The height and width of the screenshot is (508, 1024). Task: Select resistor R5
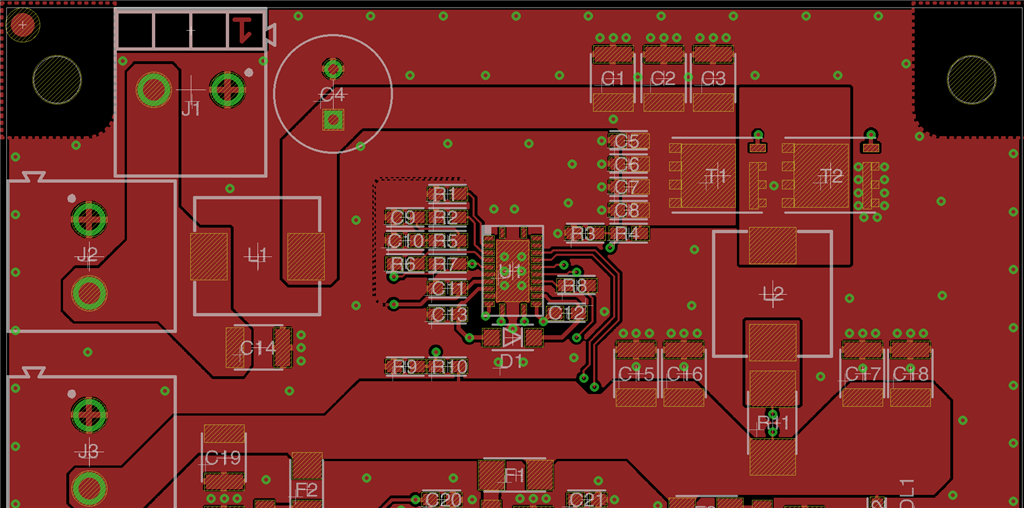[x=447, y=240]
